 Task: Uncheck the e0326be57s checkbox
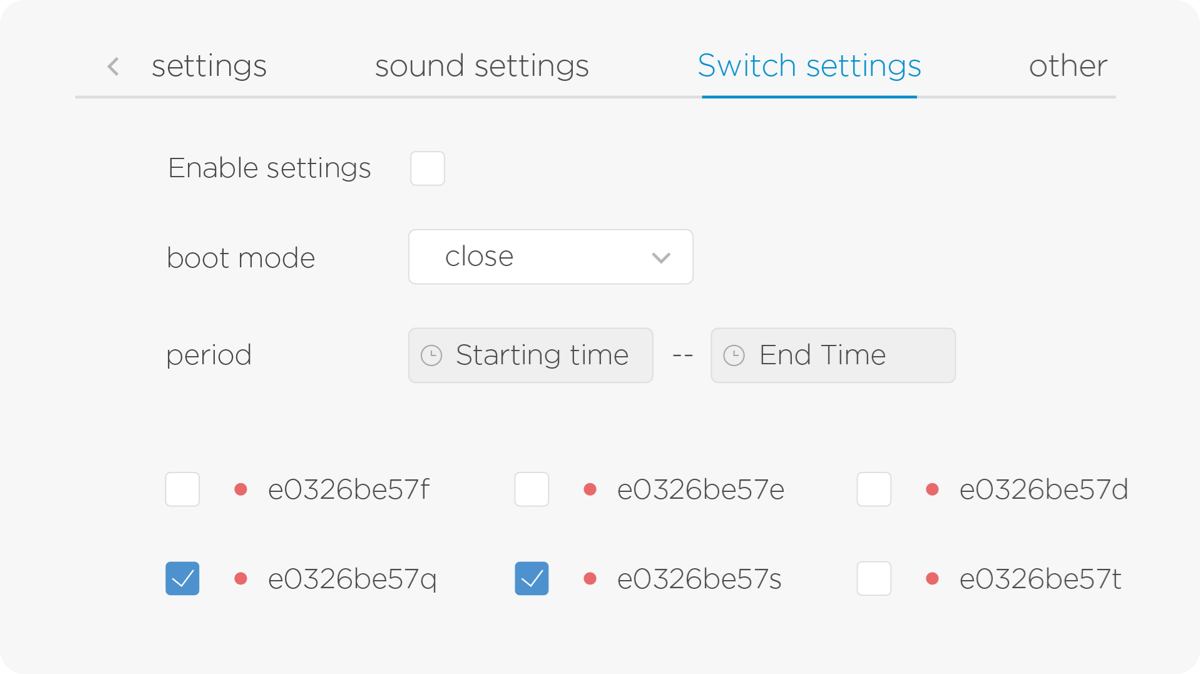pyautogui.click(x=532, y=579)
